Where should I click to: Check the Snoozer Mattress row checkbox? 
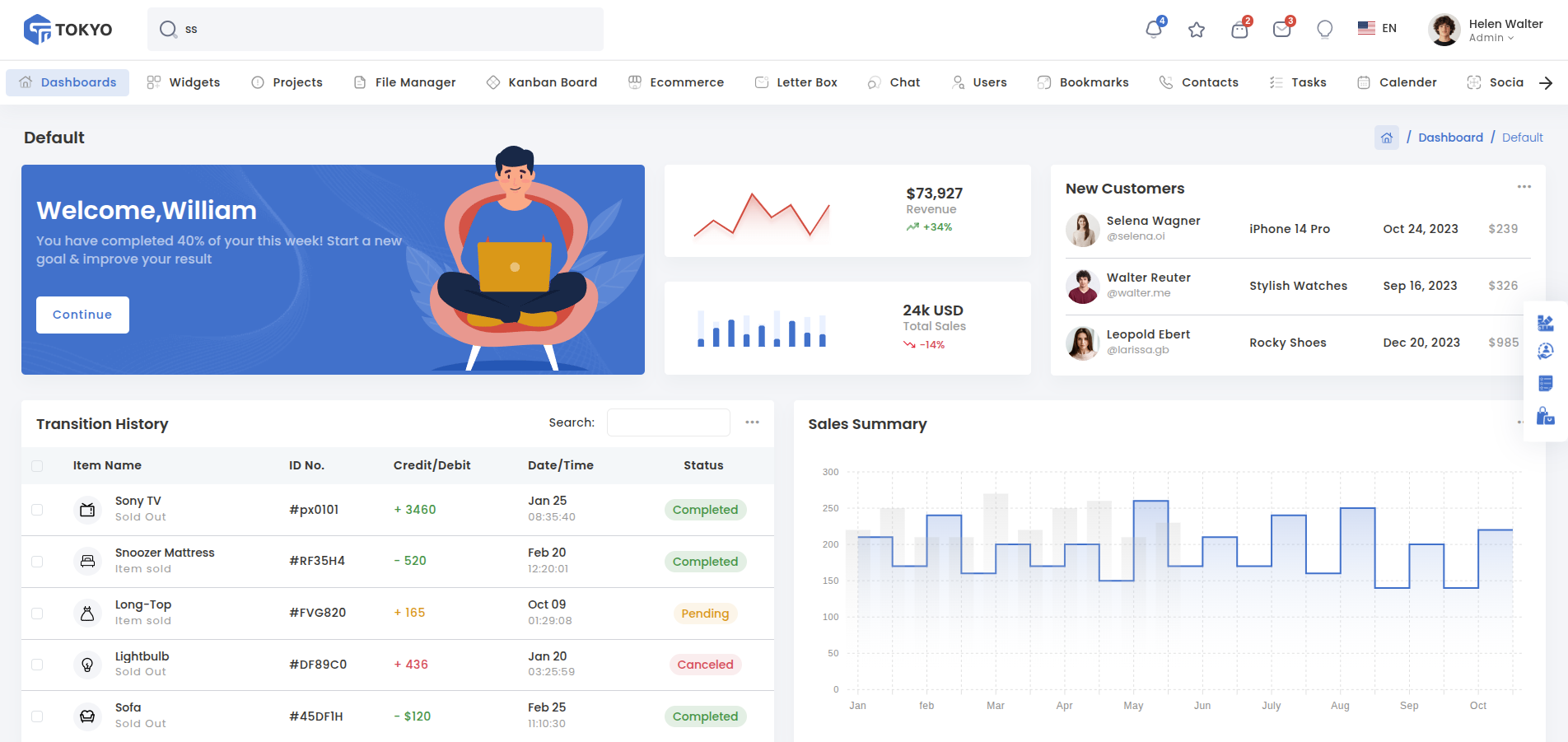point(37,562)
